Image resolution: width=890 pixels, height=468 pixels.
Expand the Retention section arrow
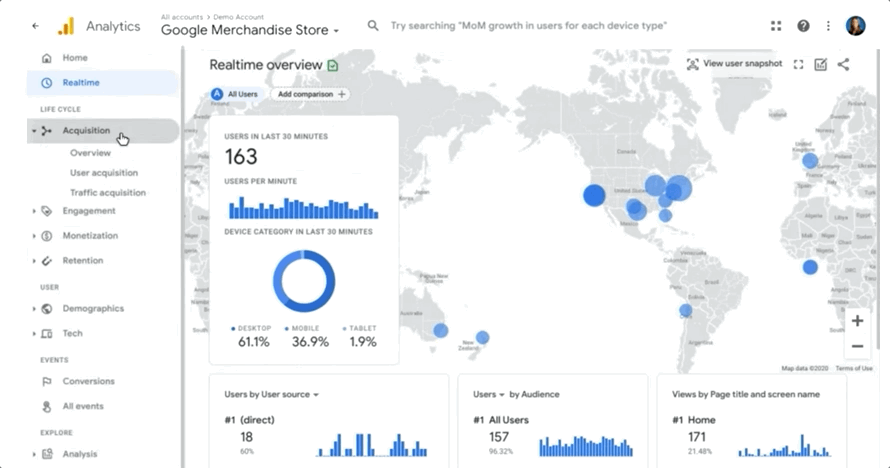point(34,261)
